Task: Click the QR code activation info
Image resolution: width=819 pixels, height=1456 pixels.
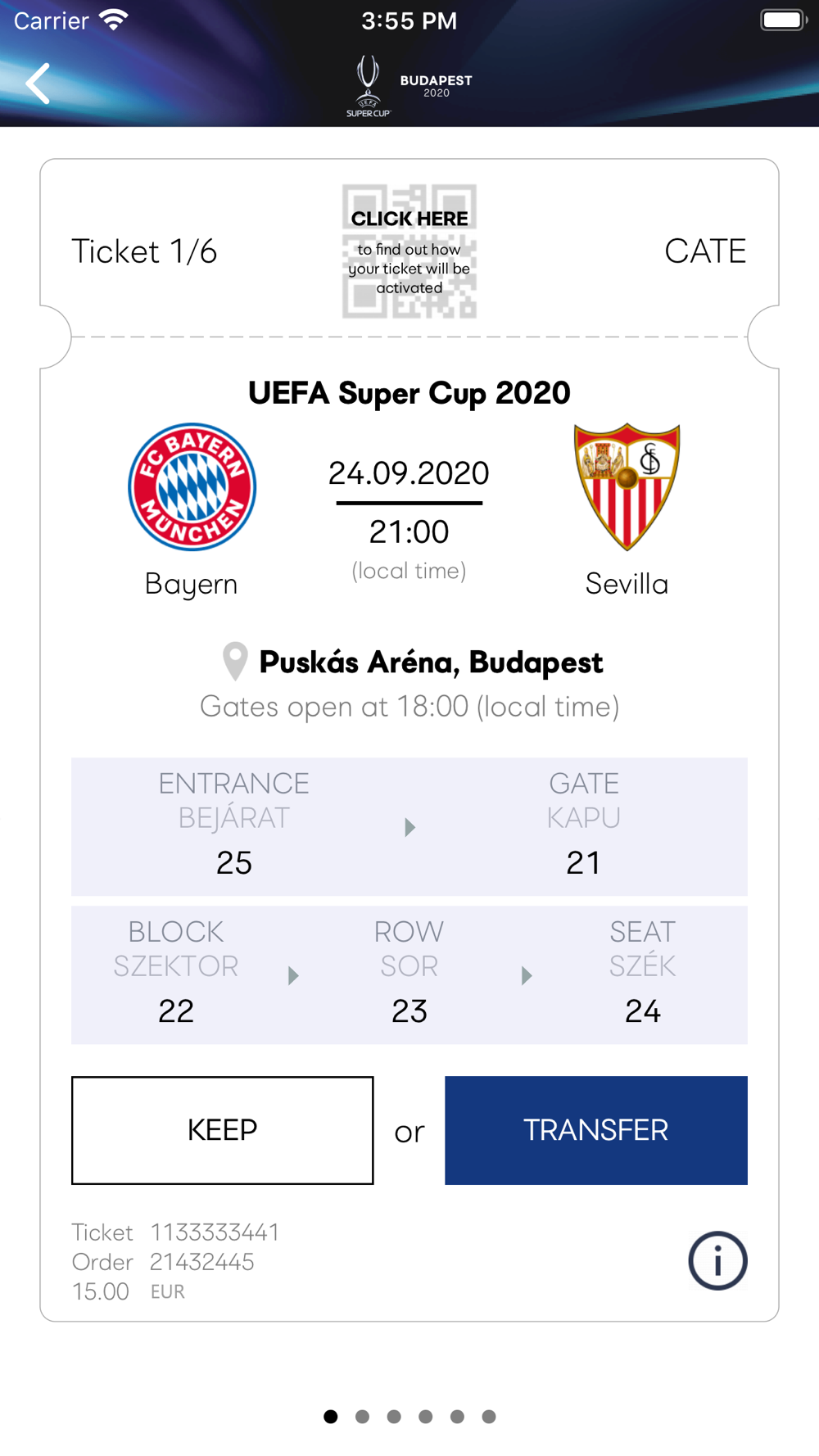Action: (x=409, y=251)
